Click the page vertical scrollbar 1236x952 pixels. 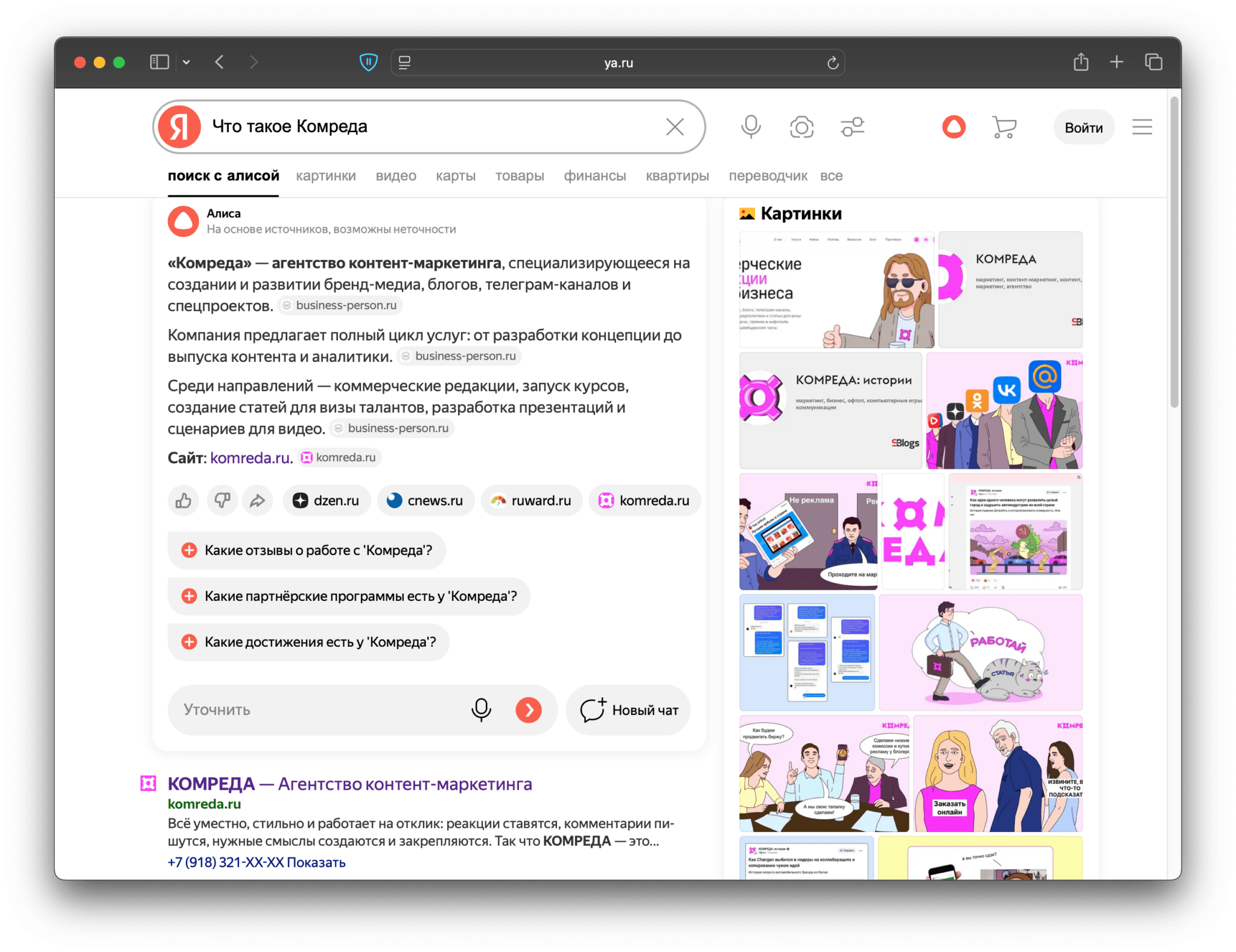click(x=1174, y=252)
